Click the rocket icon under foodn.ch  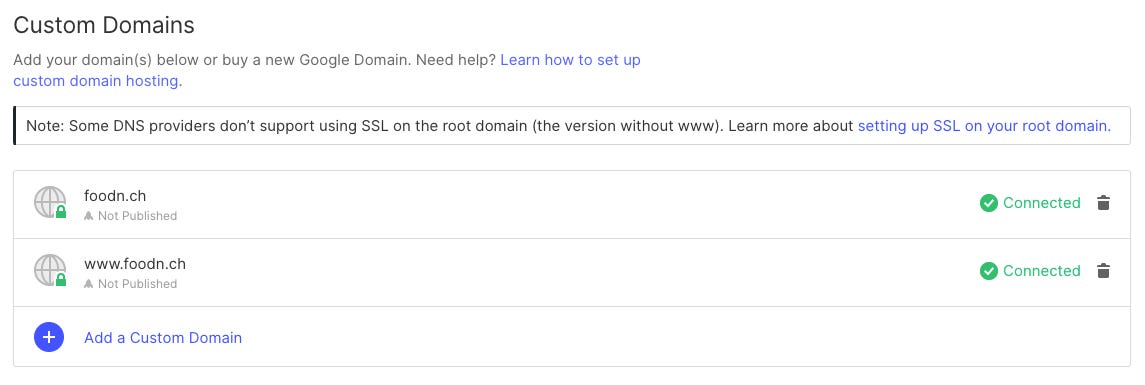tap(89, 216)
